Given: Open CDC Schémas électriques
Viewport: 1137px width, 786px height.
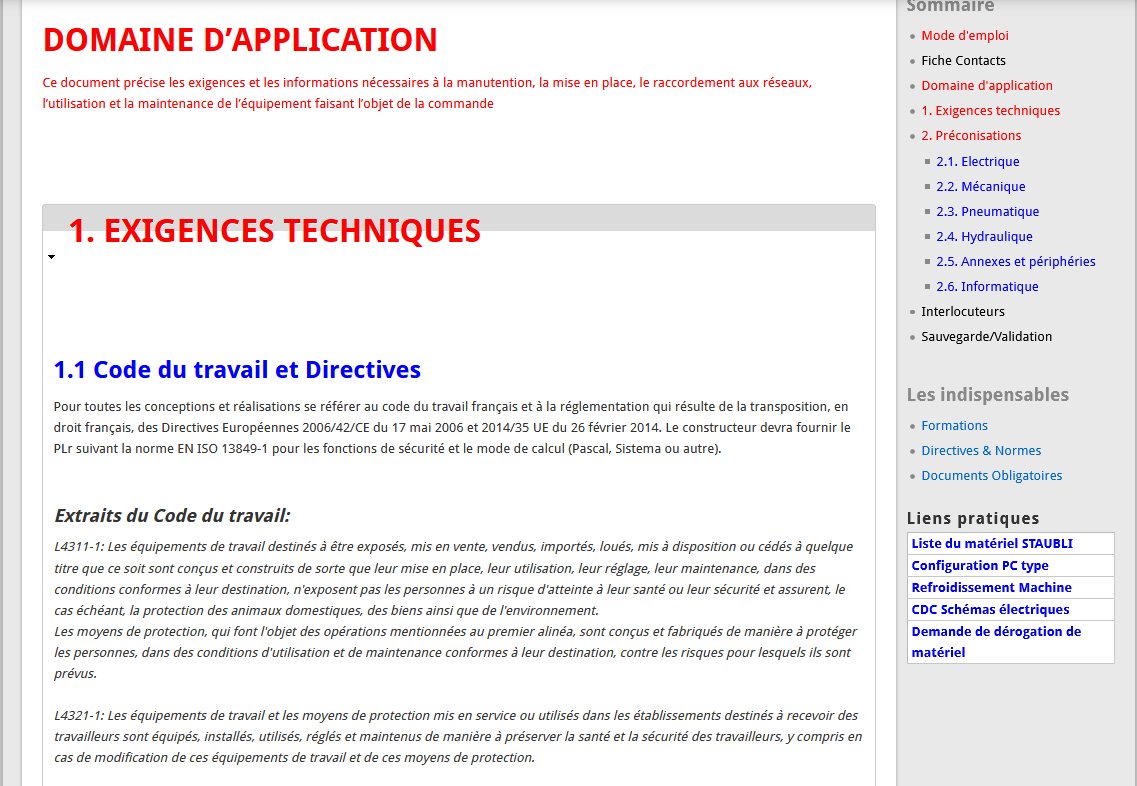Looking at the screenshot, I should click(990, 610).
